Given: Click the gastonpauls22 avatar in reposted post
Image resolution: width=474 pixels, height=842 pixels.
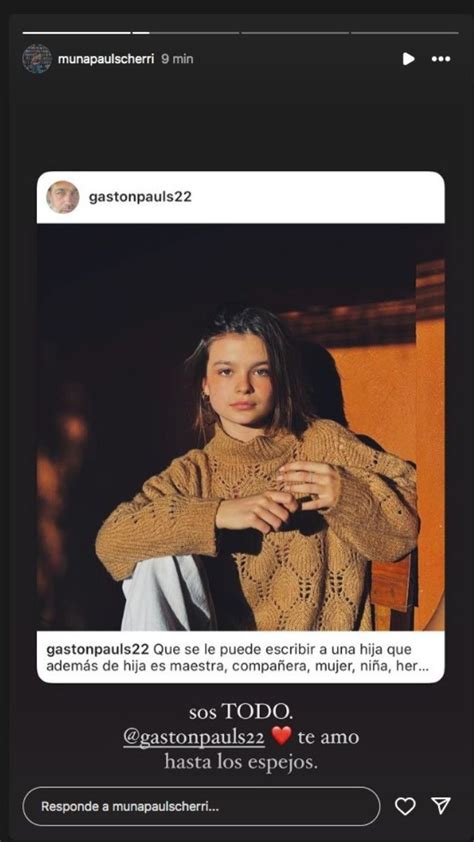Looking at the screenshot, I should [x=63, y=197].
